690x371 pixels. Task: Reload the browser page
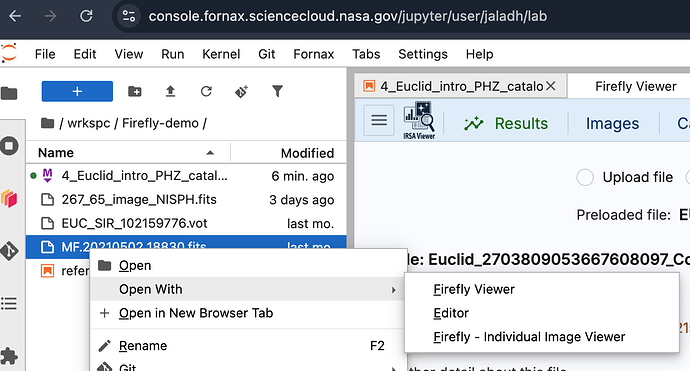click(86, 16)
